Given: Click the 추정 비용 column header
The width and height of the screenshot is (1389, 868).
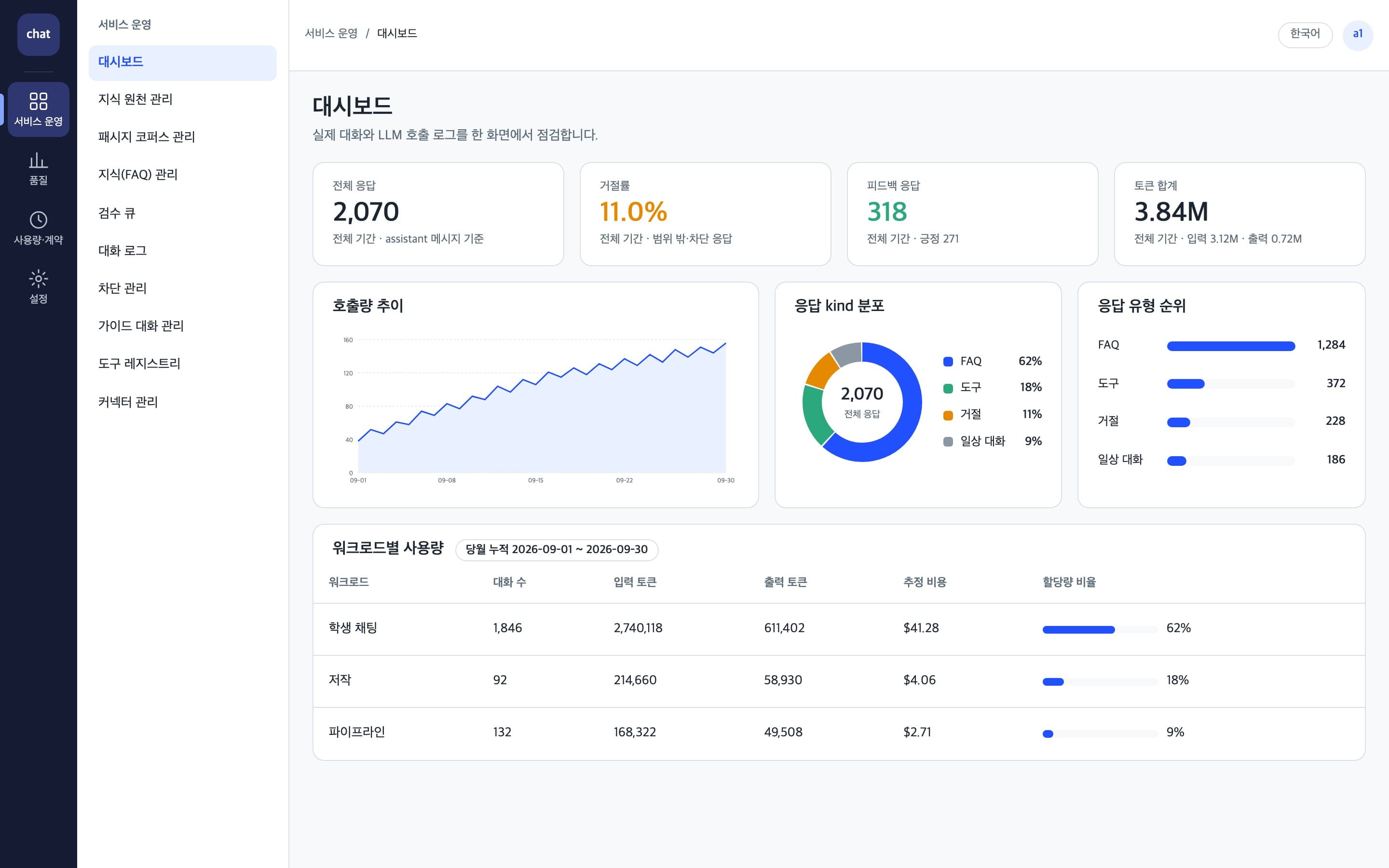Looking at the screenshot, I should point(925,582).
